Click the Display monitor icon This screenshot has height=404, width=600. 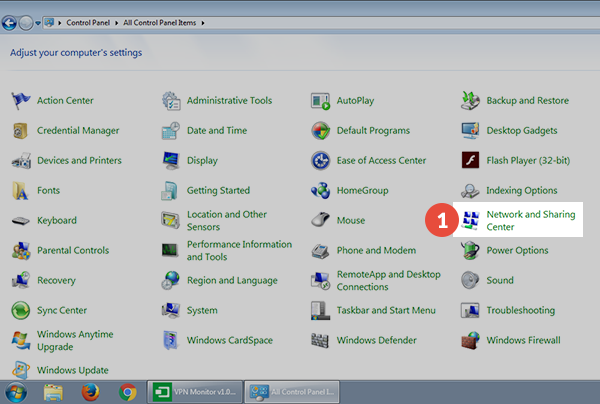point(171,161)
